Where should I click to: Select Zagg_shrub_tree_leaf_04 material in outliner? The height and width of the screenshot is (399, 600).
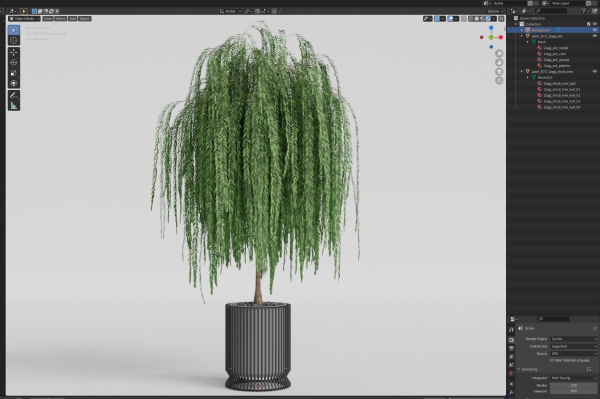[562, 107]
